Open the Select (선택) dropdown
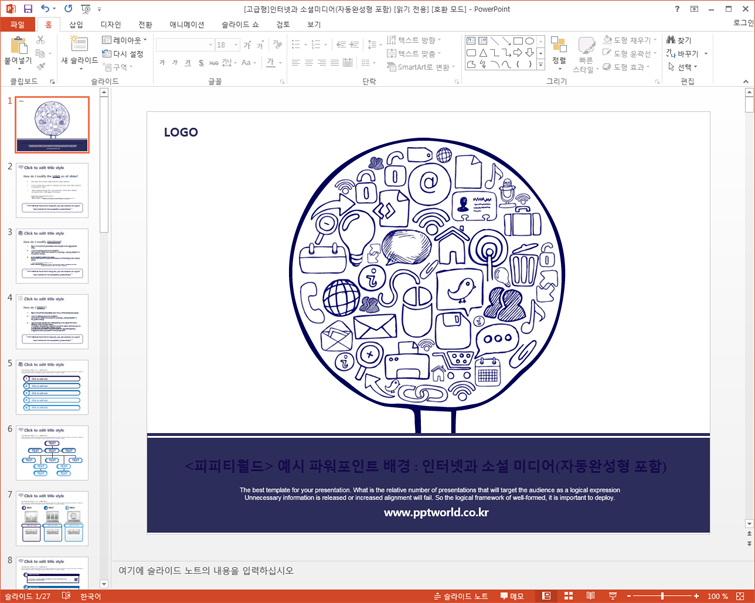This screenshot has height=603, width=755. [x=682, y=67]
